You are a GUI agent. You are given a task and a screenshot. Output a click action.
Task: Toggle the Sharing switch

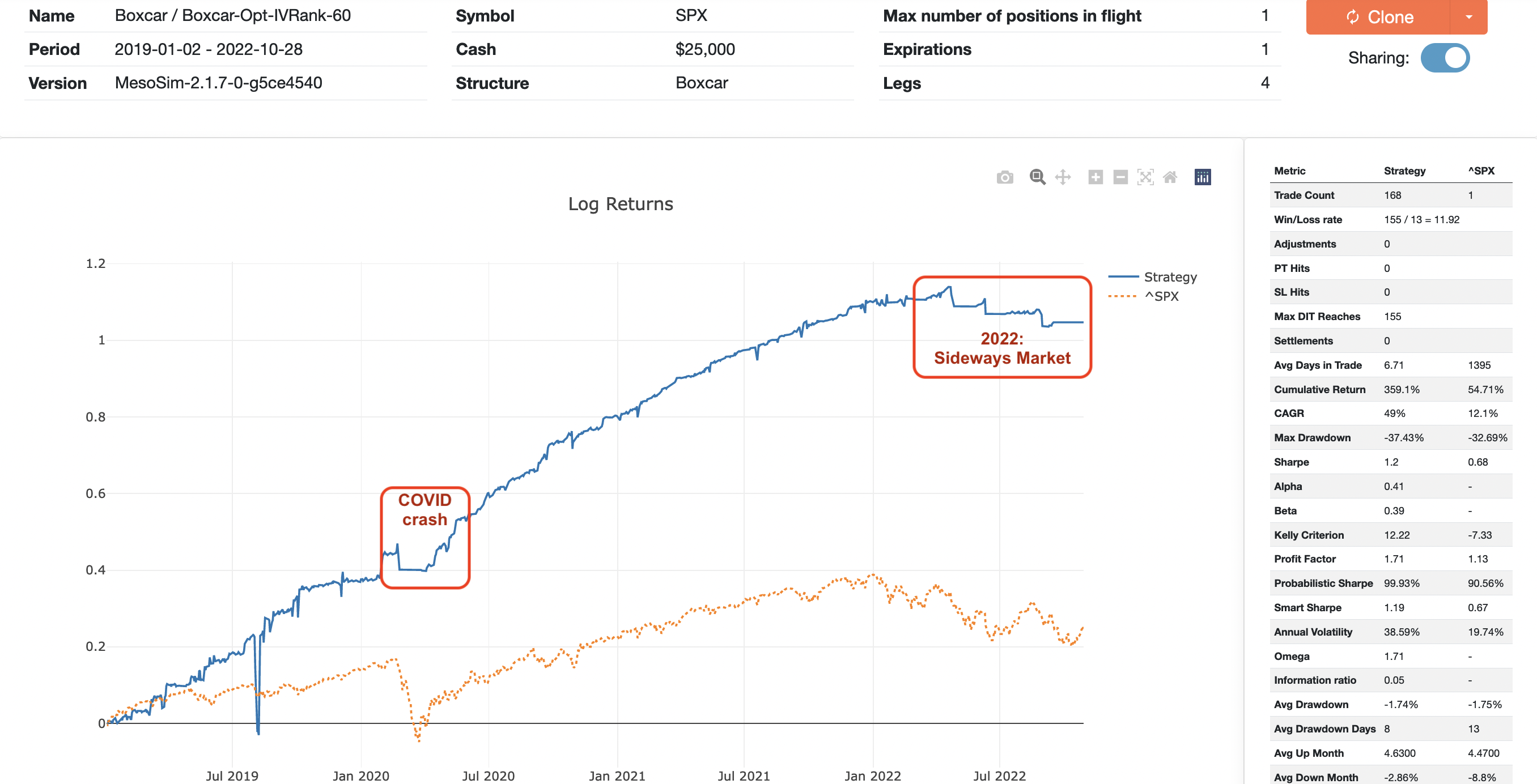coord(1445,58)
